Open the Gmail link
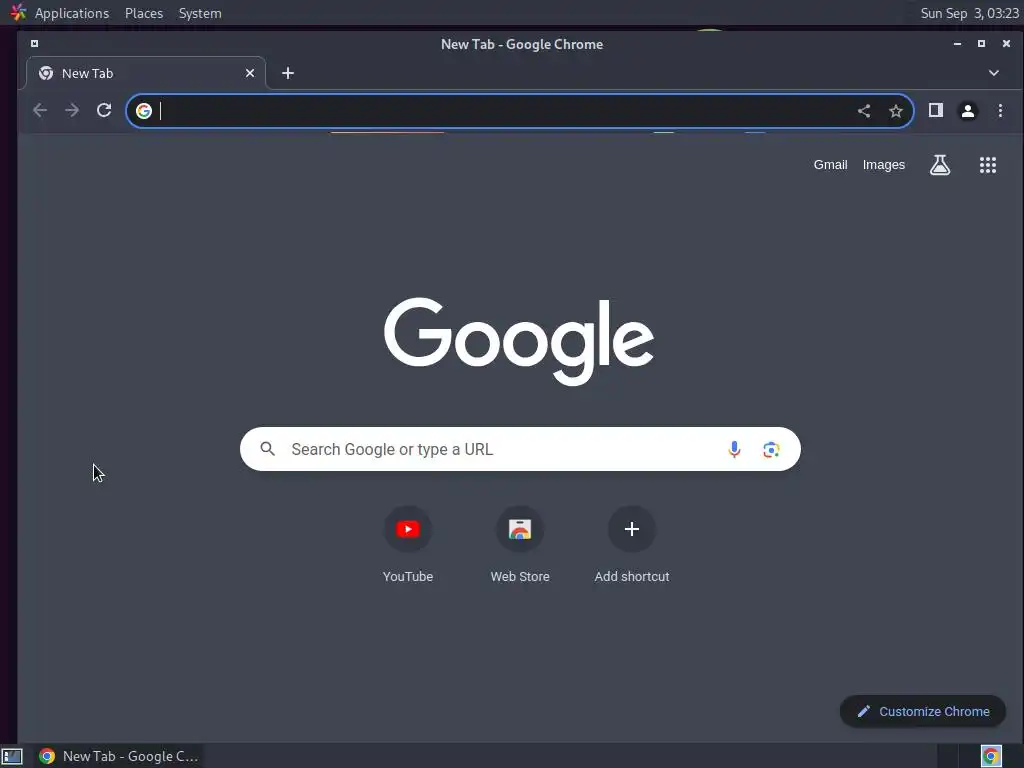The width and height of the screenshot is (1024, 768). [x=830, y=165]
